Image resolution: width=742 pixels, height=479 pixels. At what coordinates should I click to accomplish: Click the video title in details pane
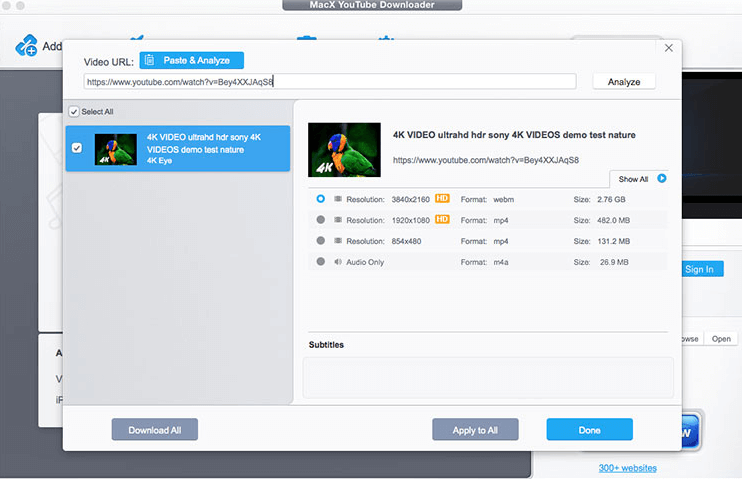point(514,135)
